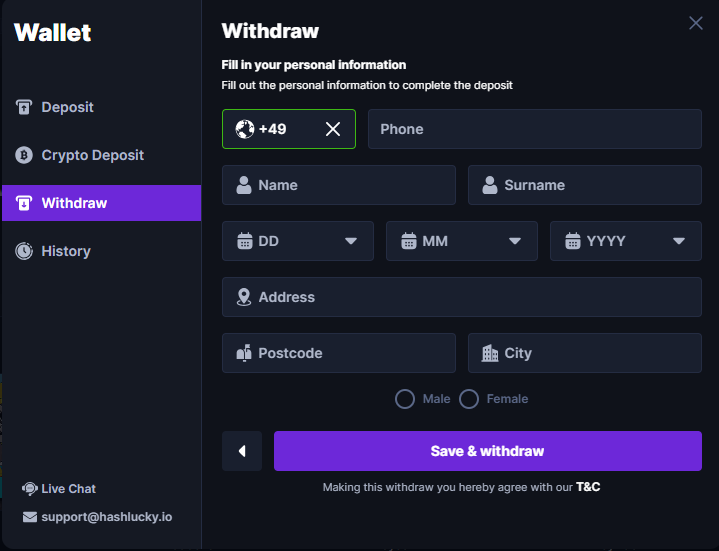Focus the Phone input field
Screen dimensions: 719x551
tap(535, 129)
